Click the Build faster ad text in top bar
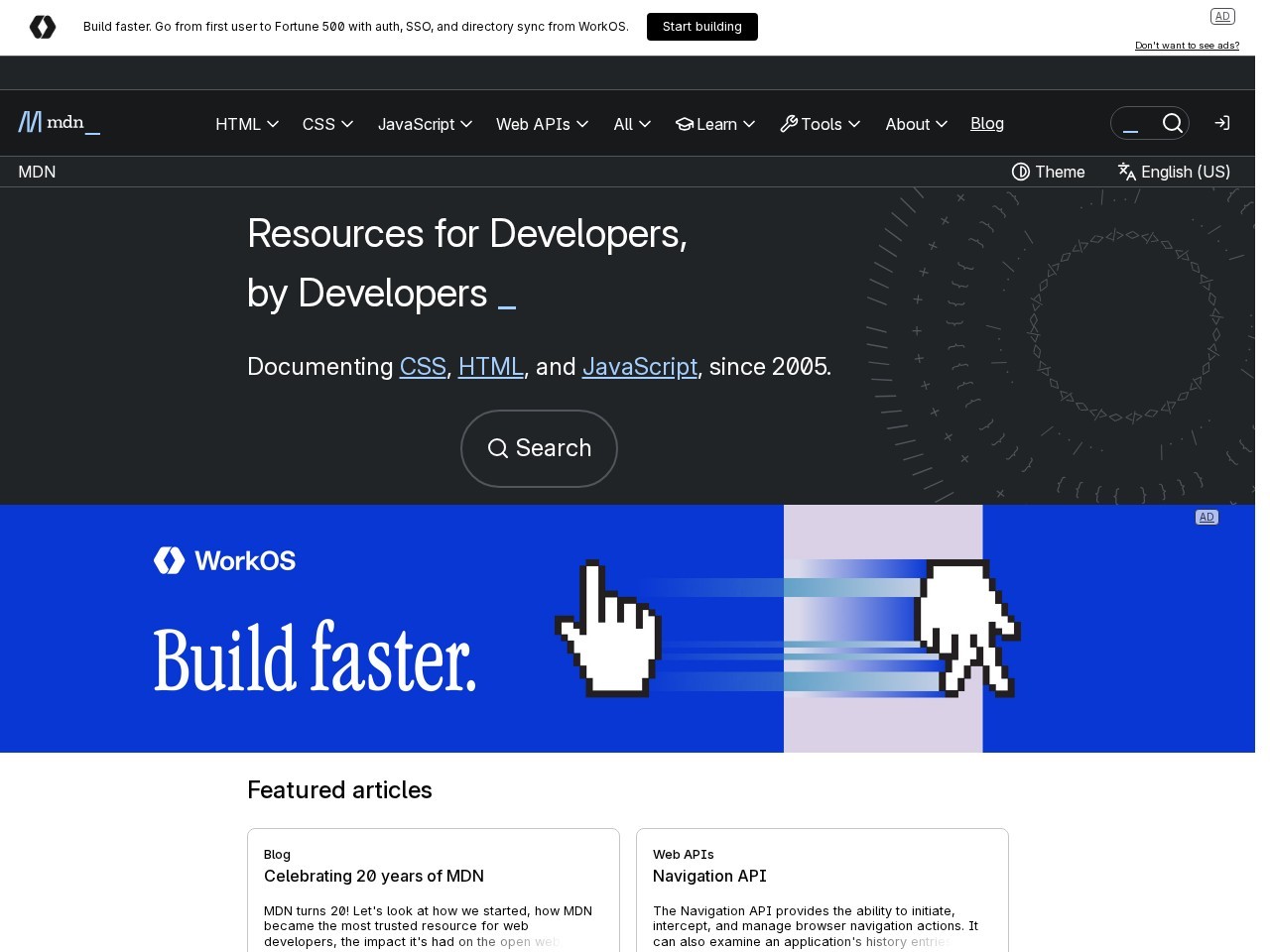The width and height of the screenshot is (1270, 952). pos(356,27)
